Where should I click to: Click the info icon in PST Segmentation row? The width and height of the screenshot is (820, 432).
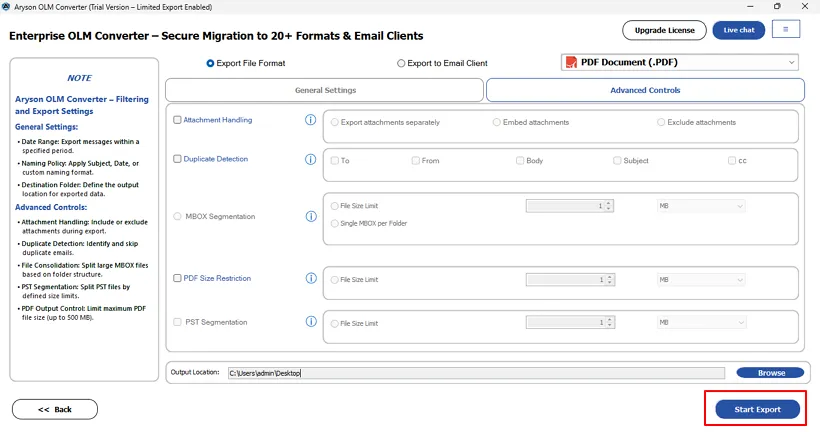click(x=310, y=323)
